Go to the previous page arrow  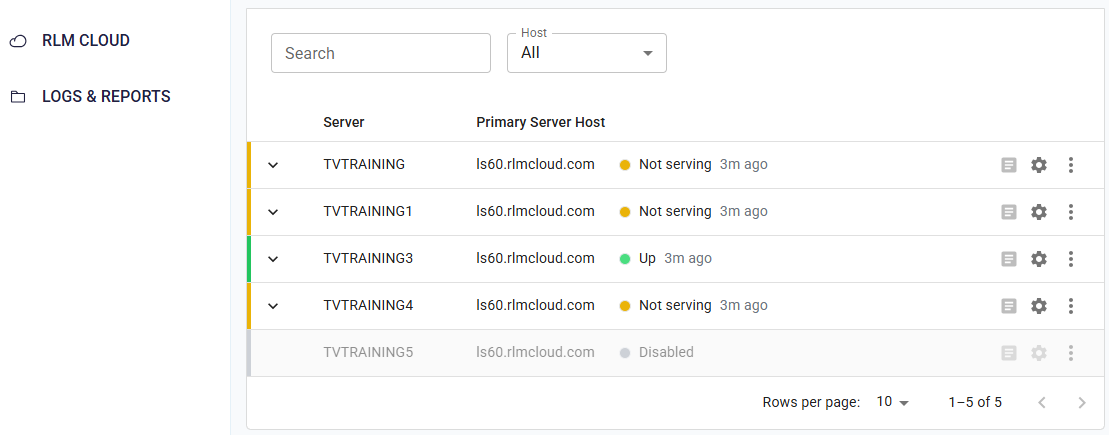(1042, 403)
